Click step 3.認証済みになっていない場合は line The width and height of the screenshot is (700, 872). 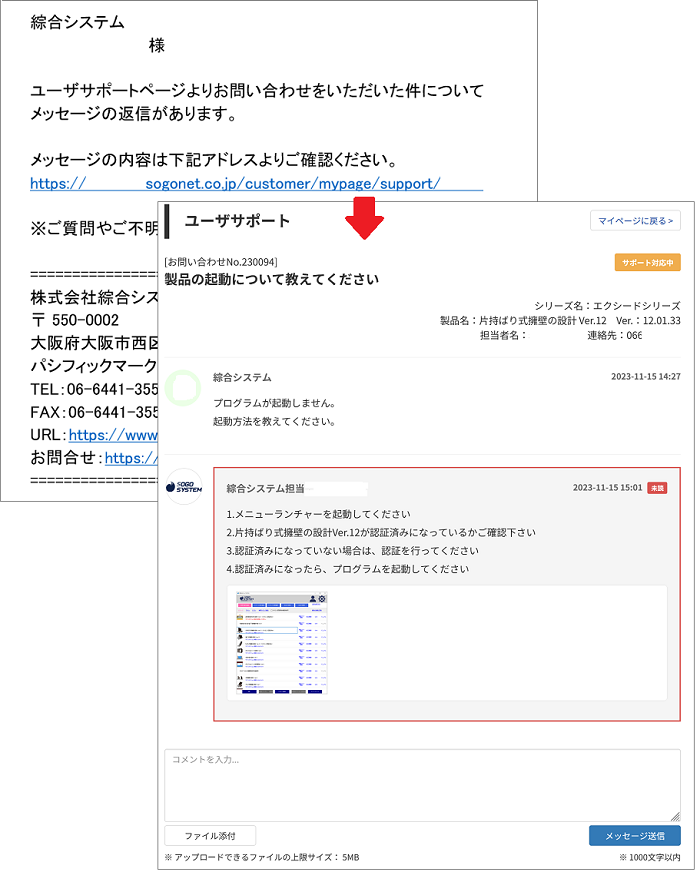tap(353, 551)
